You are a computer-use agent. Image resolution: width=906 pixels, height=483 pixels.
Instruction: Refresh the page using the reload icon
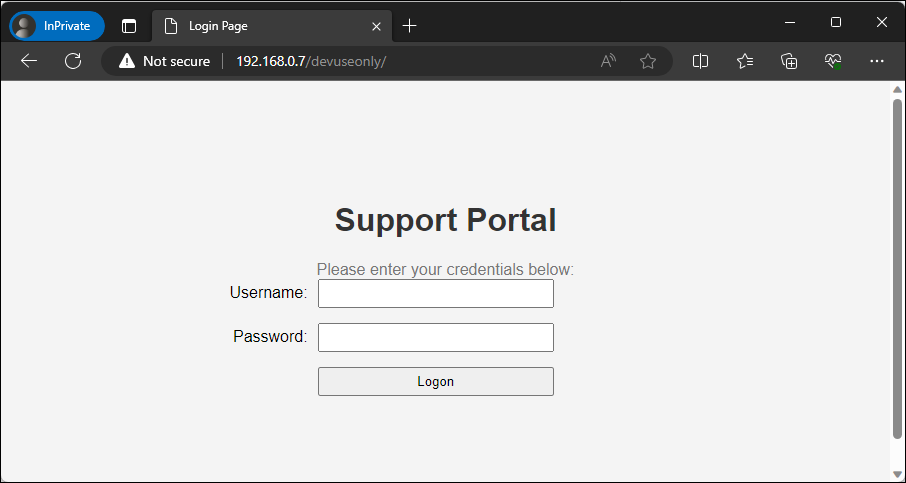[73, 61]
